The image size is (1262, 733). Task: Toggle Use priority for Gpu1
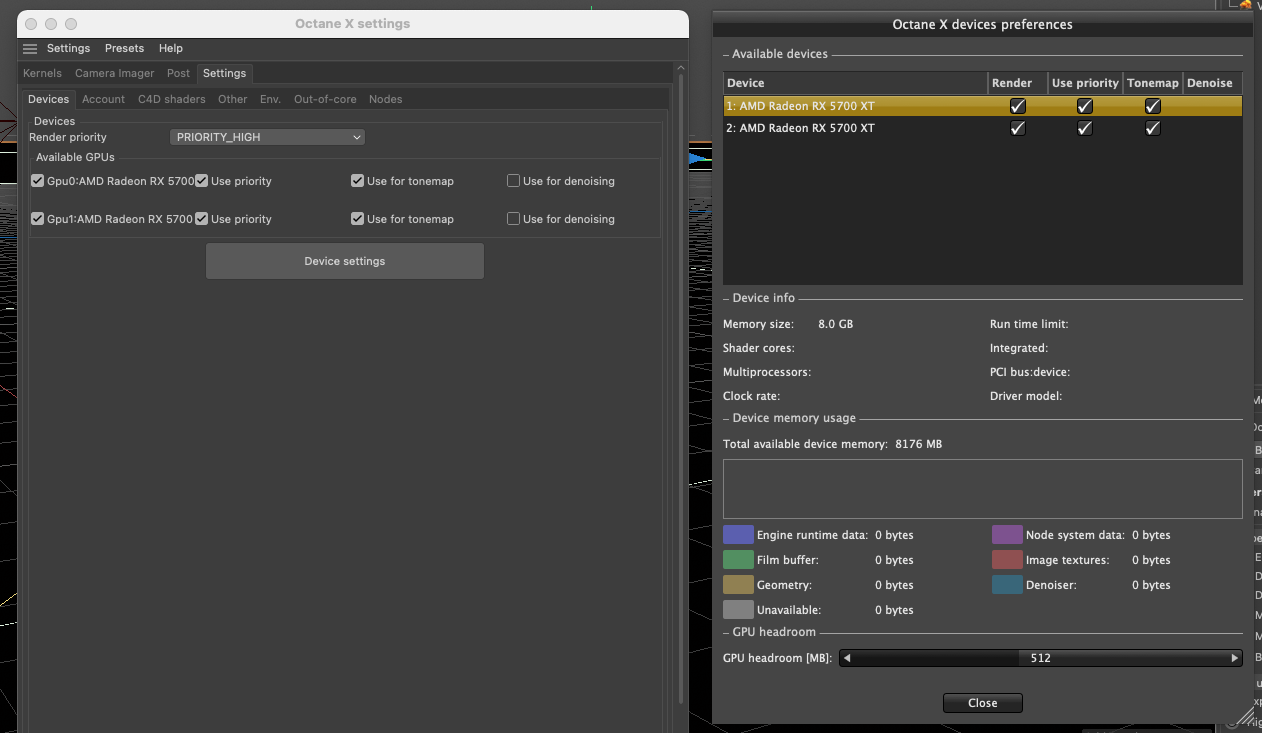click(202, 219)
